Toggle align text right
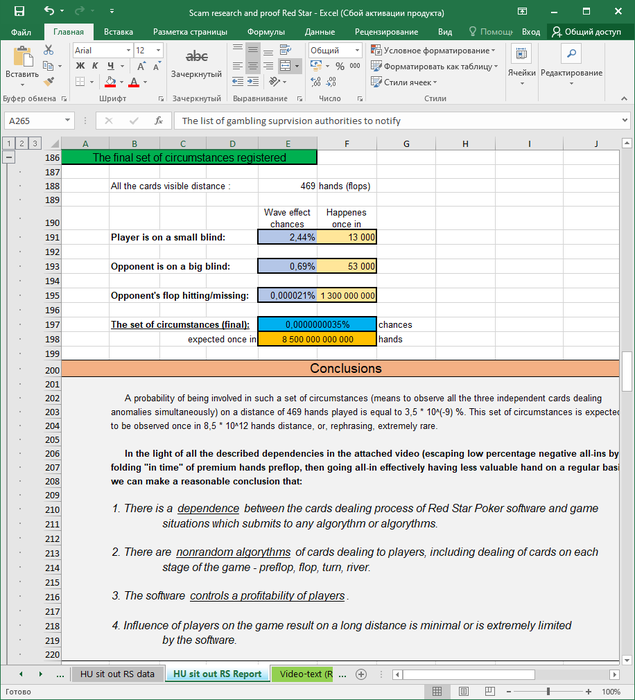This screenshot has height=700, width=635. click(268, 66)
